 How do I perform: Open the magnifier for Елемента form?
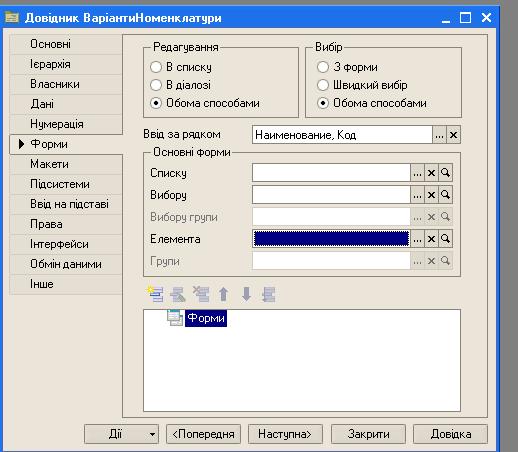point(445,239)
